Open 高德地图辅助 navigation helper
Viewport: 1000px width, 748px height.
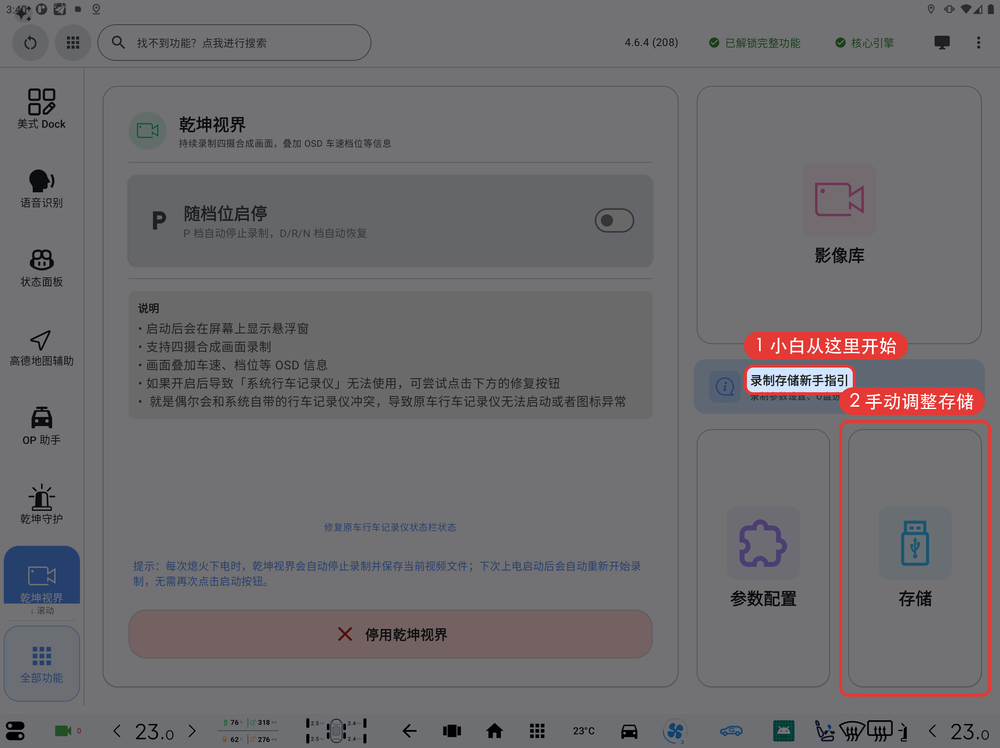(41, 348)
